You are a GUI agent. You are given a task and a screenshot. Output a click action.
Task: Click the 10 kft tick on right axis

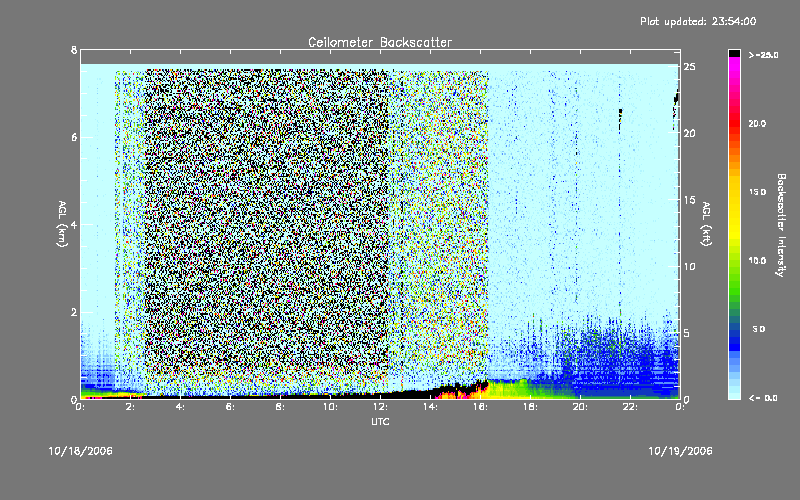(x=689, y=266)
